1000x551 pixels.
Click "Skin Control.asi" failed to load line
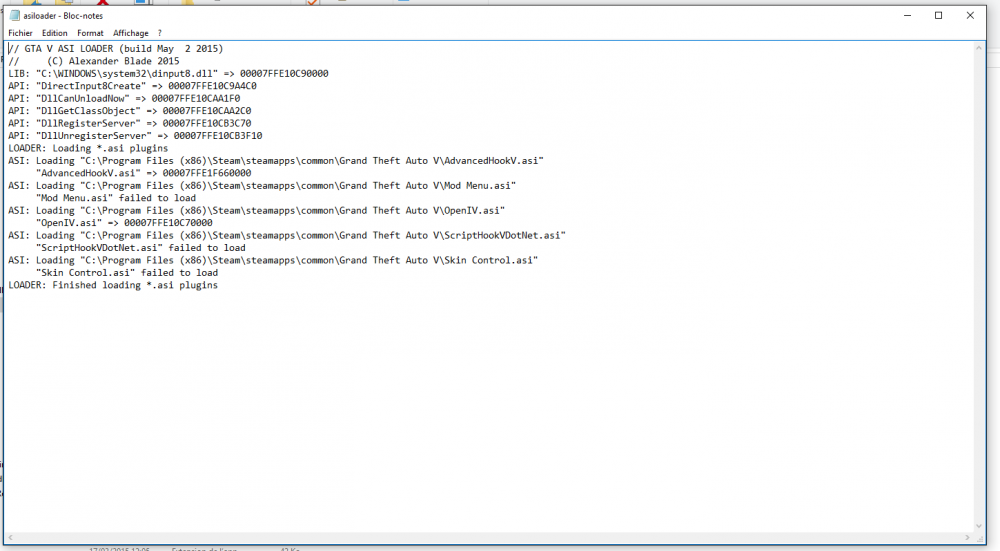coord(127,272)
